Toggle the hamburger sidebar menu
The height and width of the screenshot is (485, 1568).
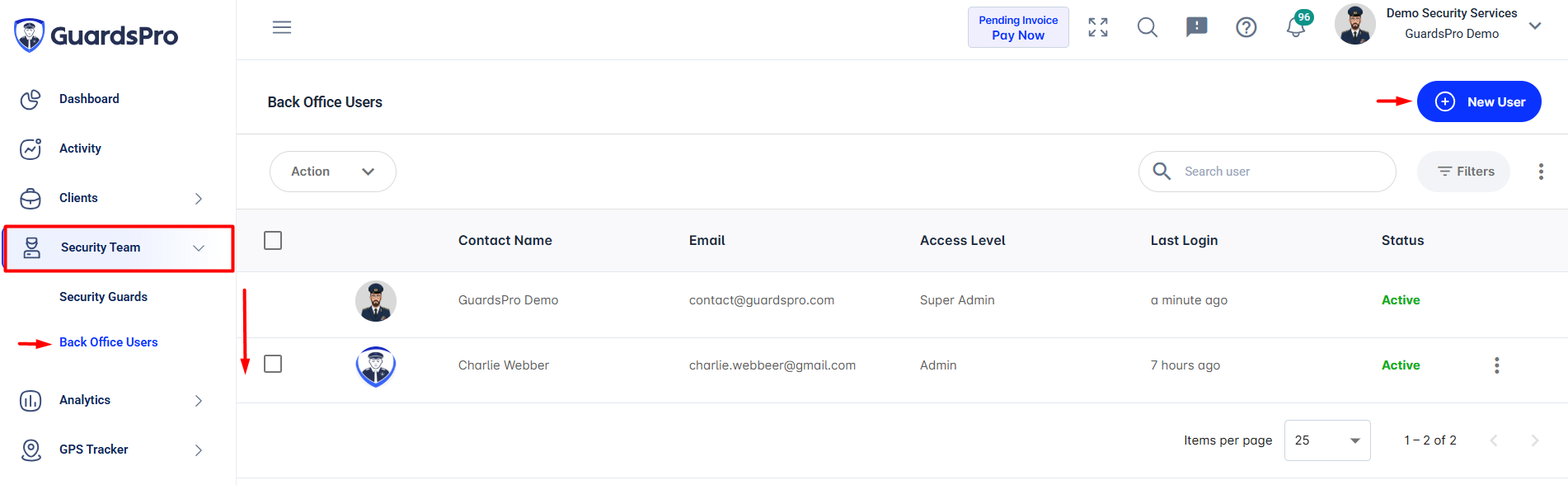tap(282, 27)
